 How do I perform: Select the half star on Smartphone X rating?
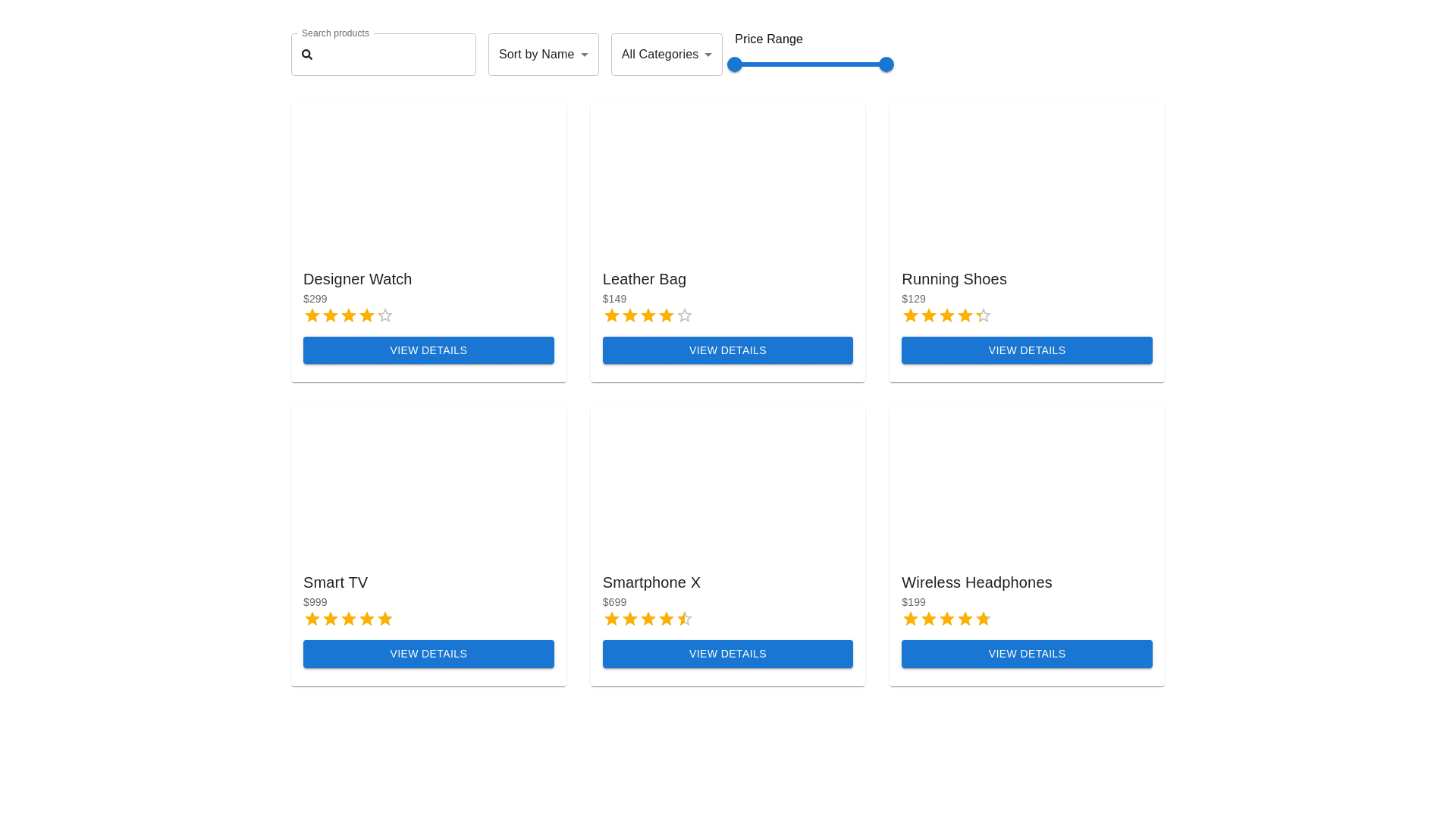(x=684, y=619)
